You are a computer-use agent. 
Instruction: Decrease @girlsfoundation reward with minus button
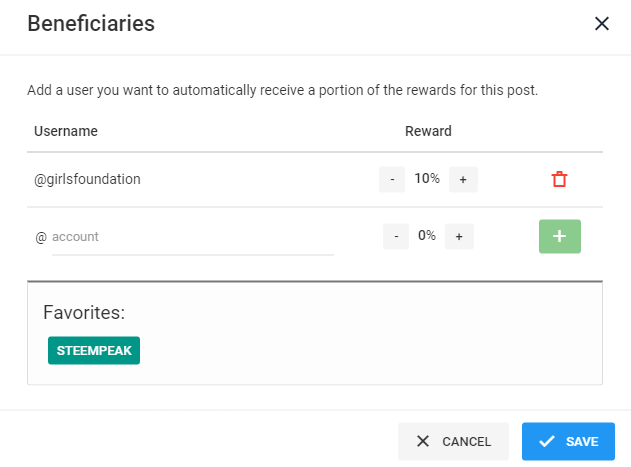click(x=392, y=179)
